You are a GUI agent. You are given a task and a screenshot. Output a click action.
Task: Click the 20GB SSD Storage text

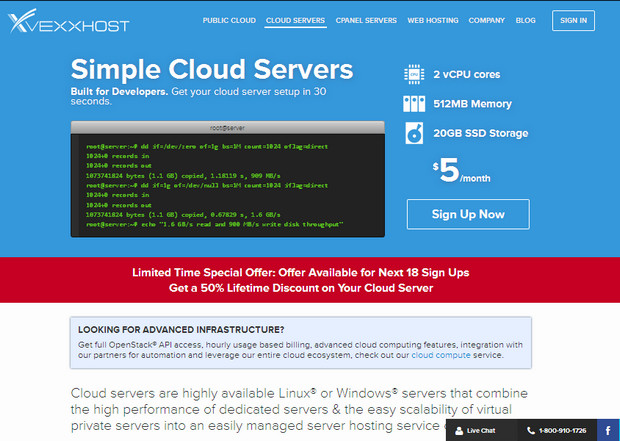pyautogui.click(x=480, y=133)
